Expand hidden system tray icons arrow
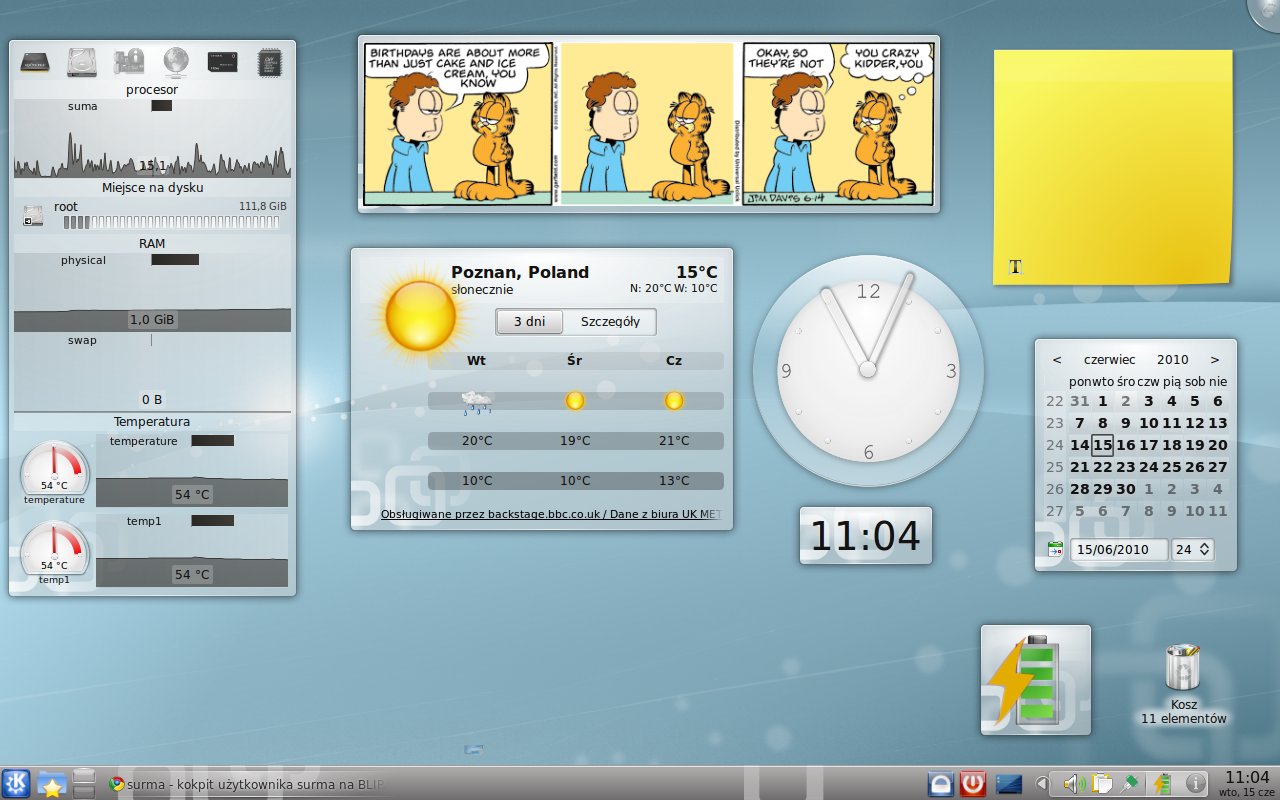1280x800 pixels. [x=1041, y=784]
